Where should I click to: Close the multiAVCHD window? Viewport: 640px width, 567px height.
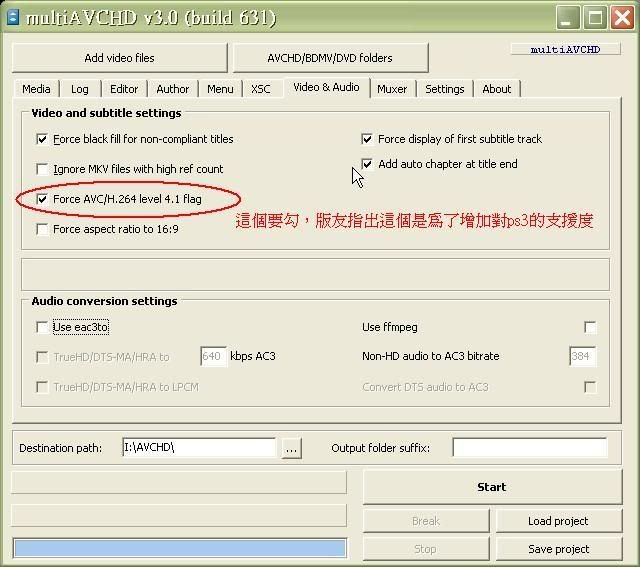pyautogui.click(x=622, y=18)
